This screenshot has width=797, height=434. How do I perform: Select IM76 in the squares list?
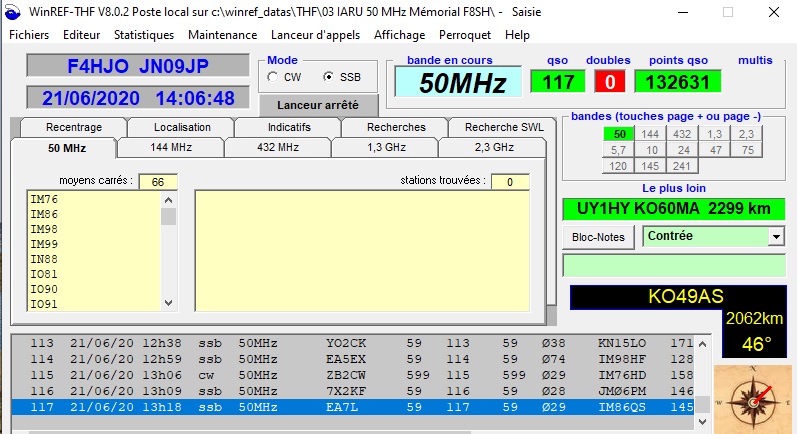(x=94, y=199)
